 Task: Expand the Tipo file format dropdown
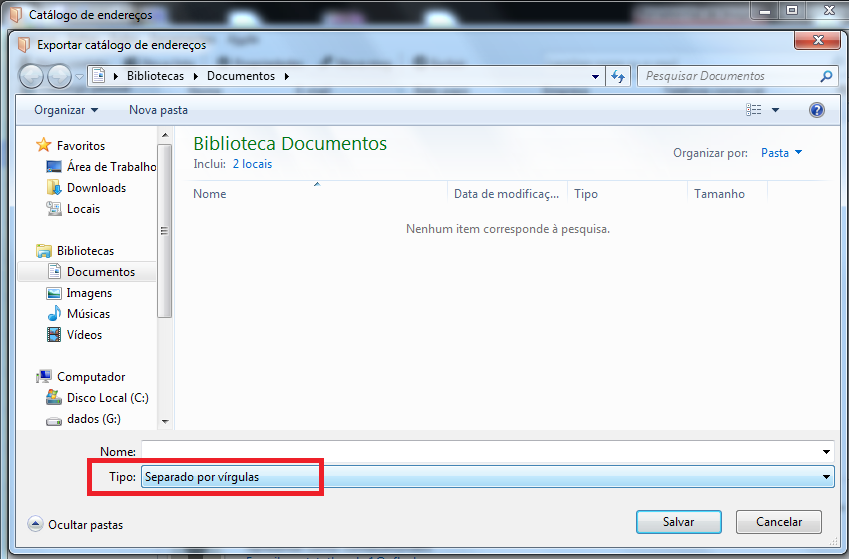(826, 478)
